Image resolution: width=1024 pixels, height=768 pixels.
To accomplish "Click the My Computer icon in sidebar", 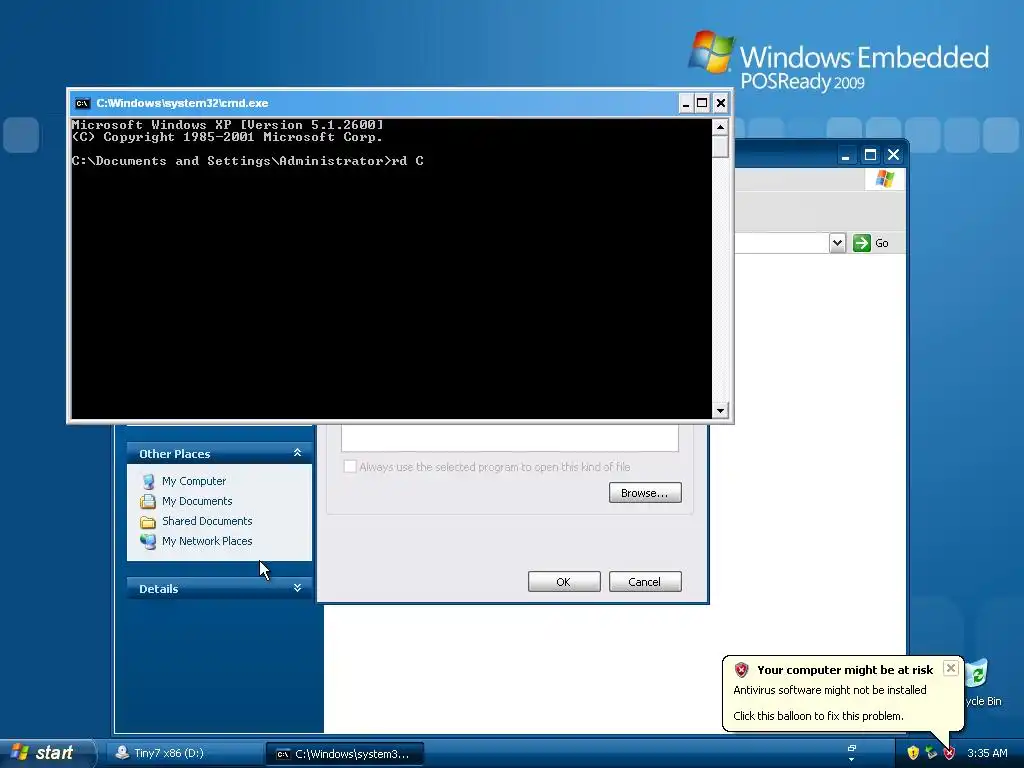I will [148, 481].
